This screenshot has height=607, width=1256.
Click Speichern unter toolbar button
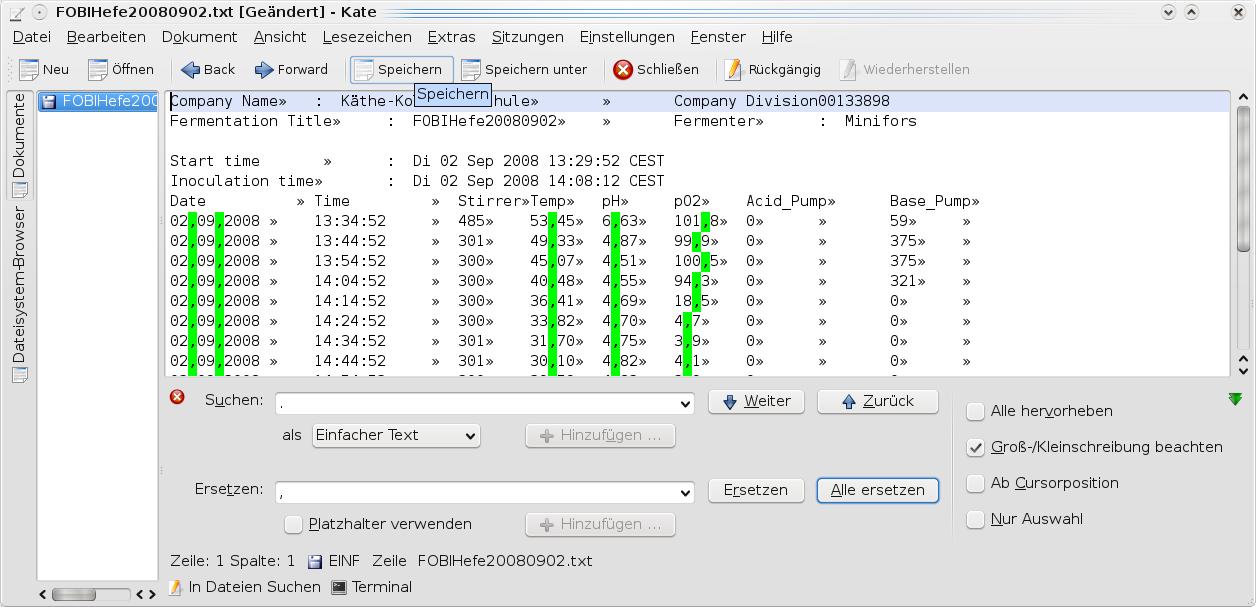(x=524, y=70)
